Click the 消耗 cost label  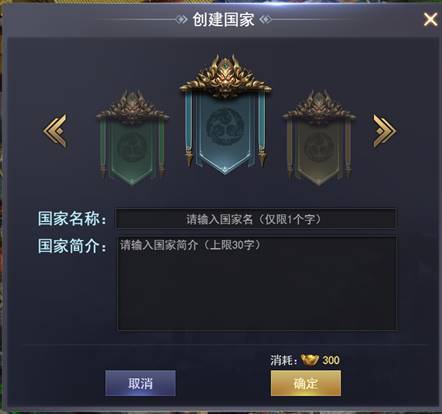pos(284,360)
